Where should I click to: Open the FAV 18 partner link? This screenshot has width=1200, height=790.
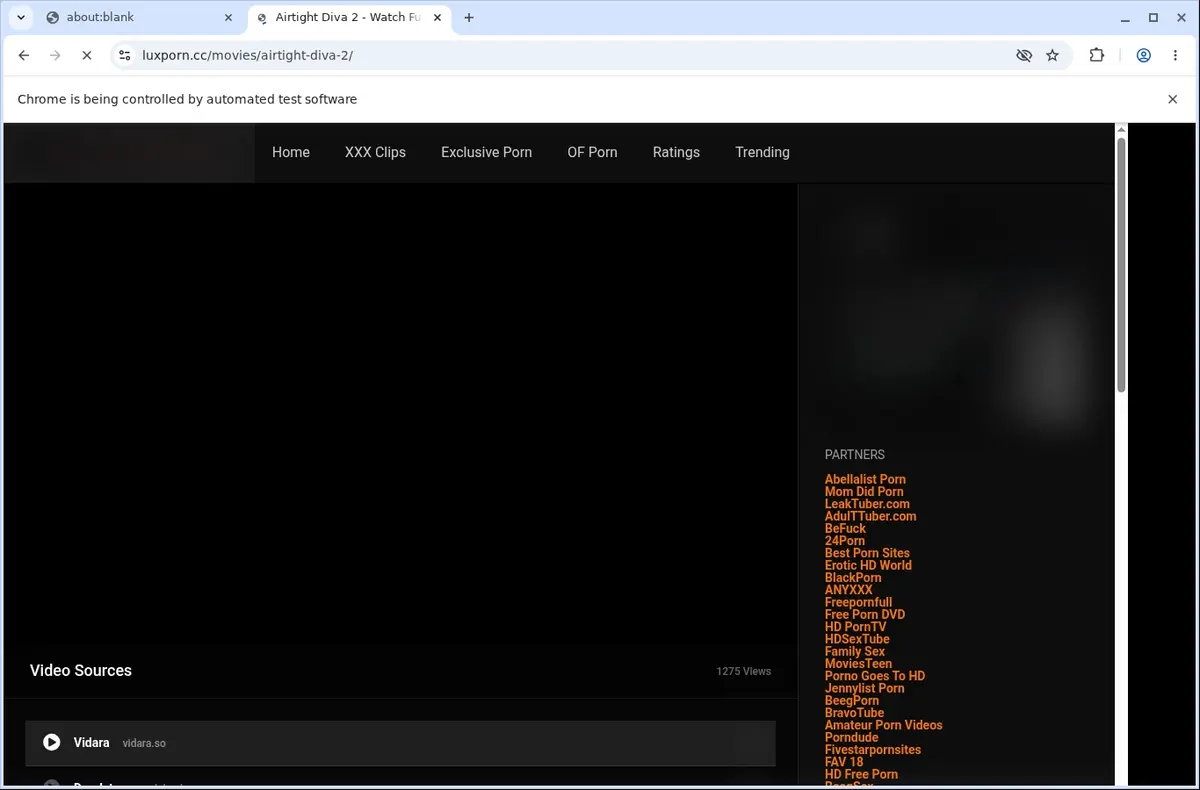tap(844, 762)
